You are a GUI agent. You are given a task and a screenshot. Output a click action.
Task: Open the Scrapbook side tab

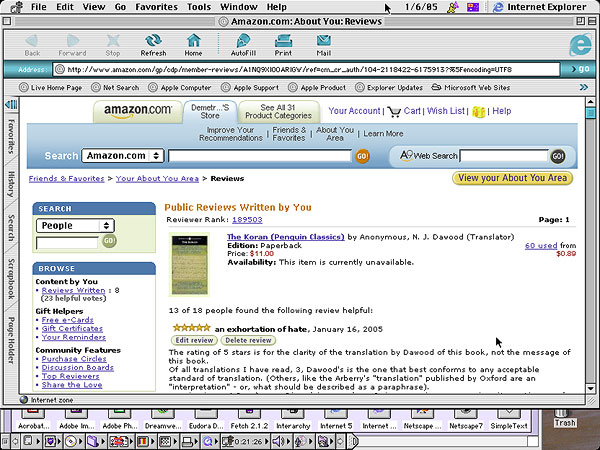pos(11,279)
